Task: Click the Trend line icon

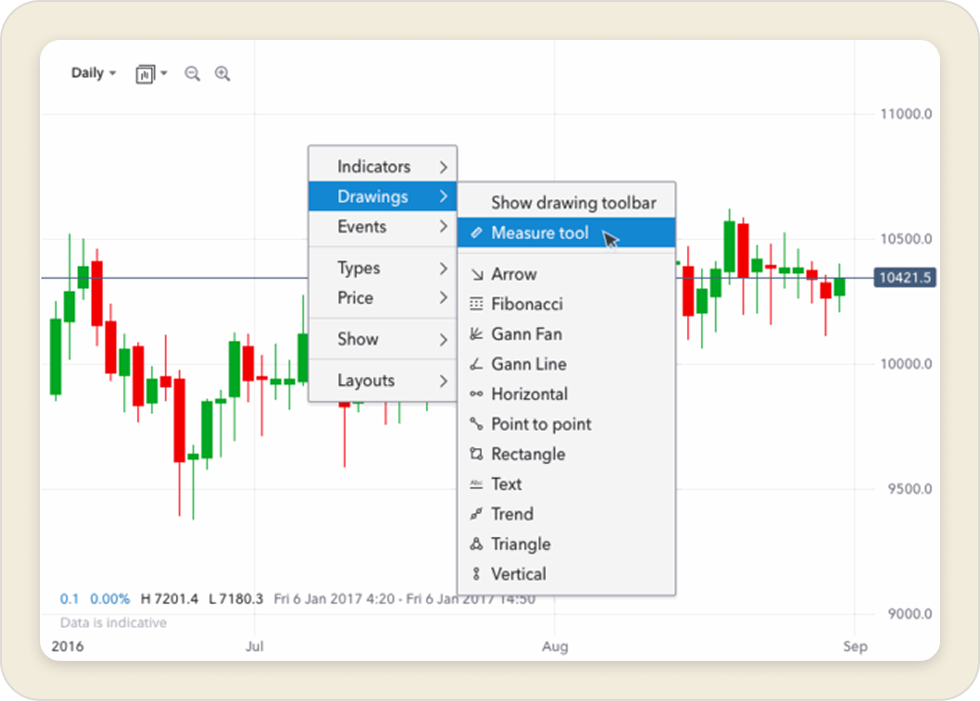Action: (476, 514)
